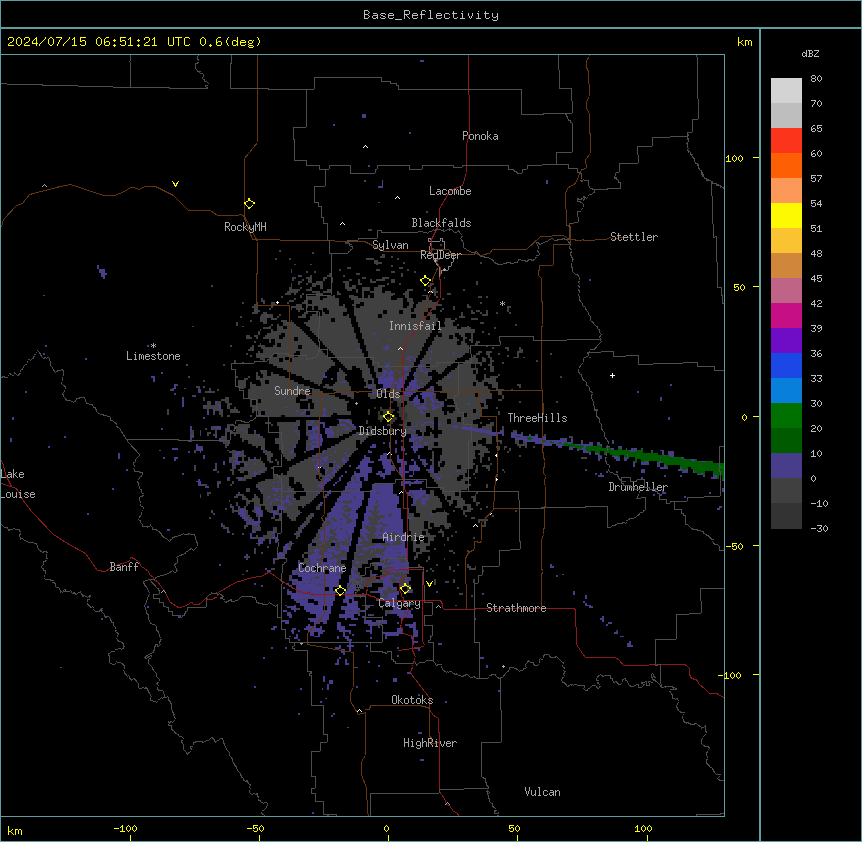Screen dimensions: 862x842
Task: Click the RedDeer city label
Action: tap(440, 255)
